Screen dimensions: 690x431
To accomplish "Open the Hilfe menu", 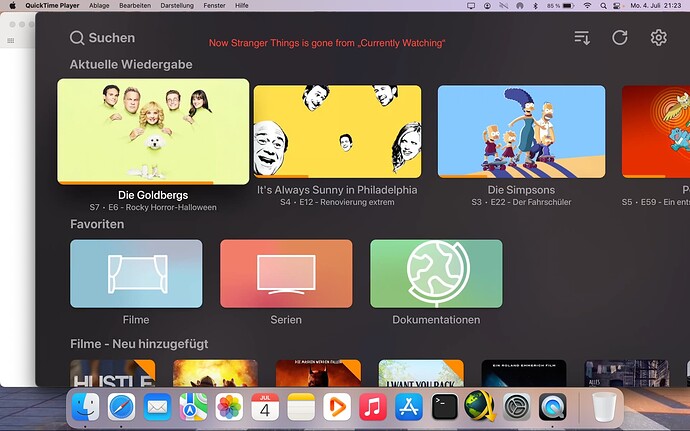I will [x=242, y=6].
